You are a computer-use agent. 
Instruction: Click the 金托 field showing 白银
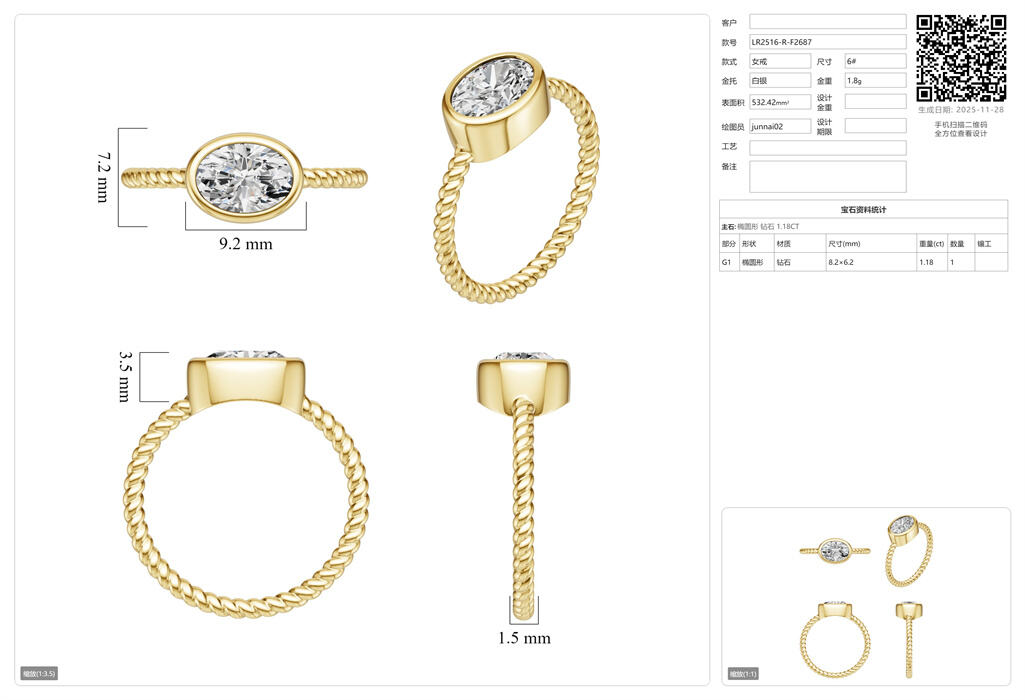(x=780, y=80)
